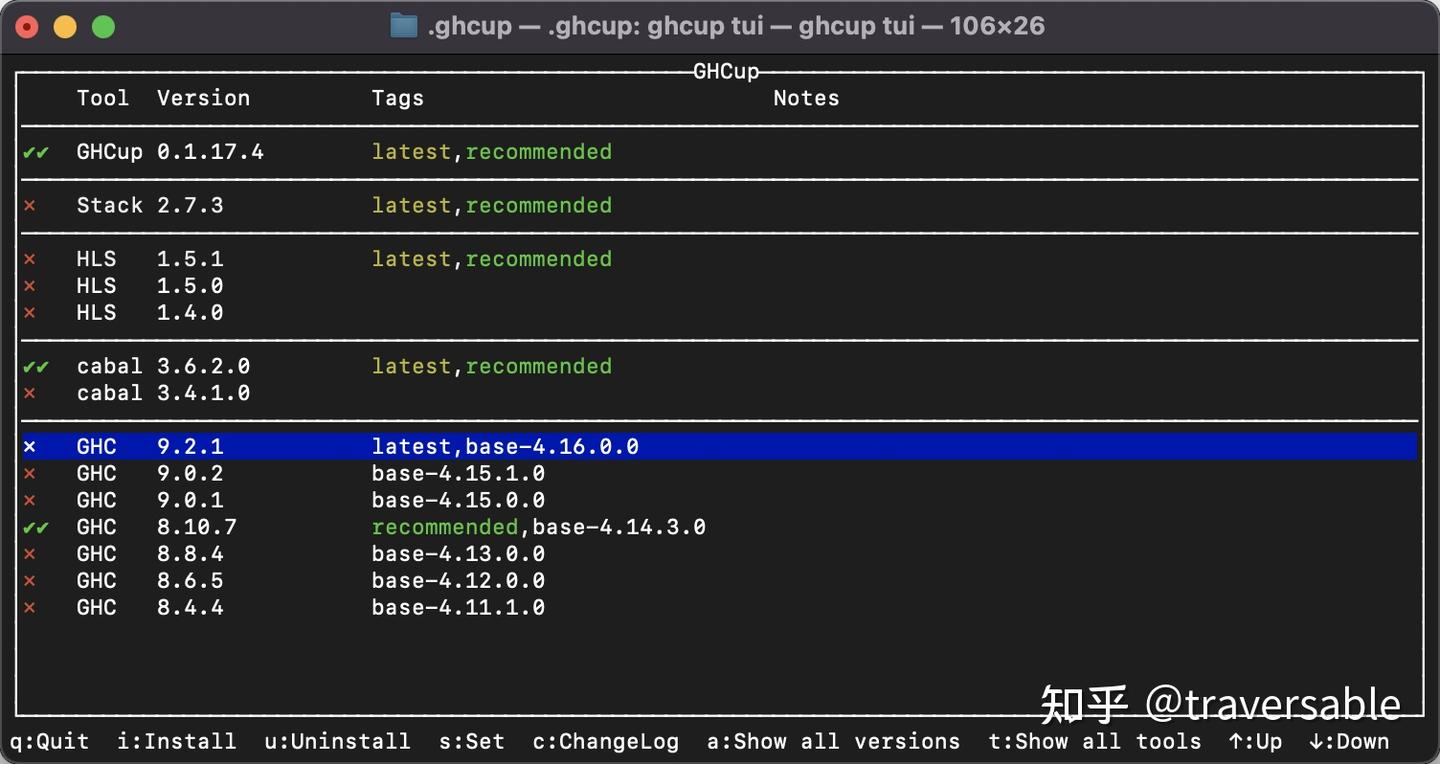This screenshot has height=764, width=1440.
Task: Toggle 't:Show all tools' in the bottom bar
Action: click(x=1095, y=741)
